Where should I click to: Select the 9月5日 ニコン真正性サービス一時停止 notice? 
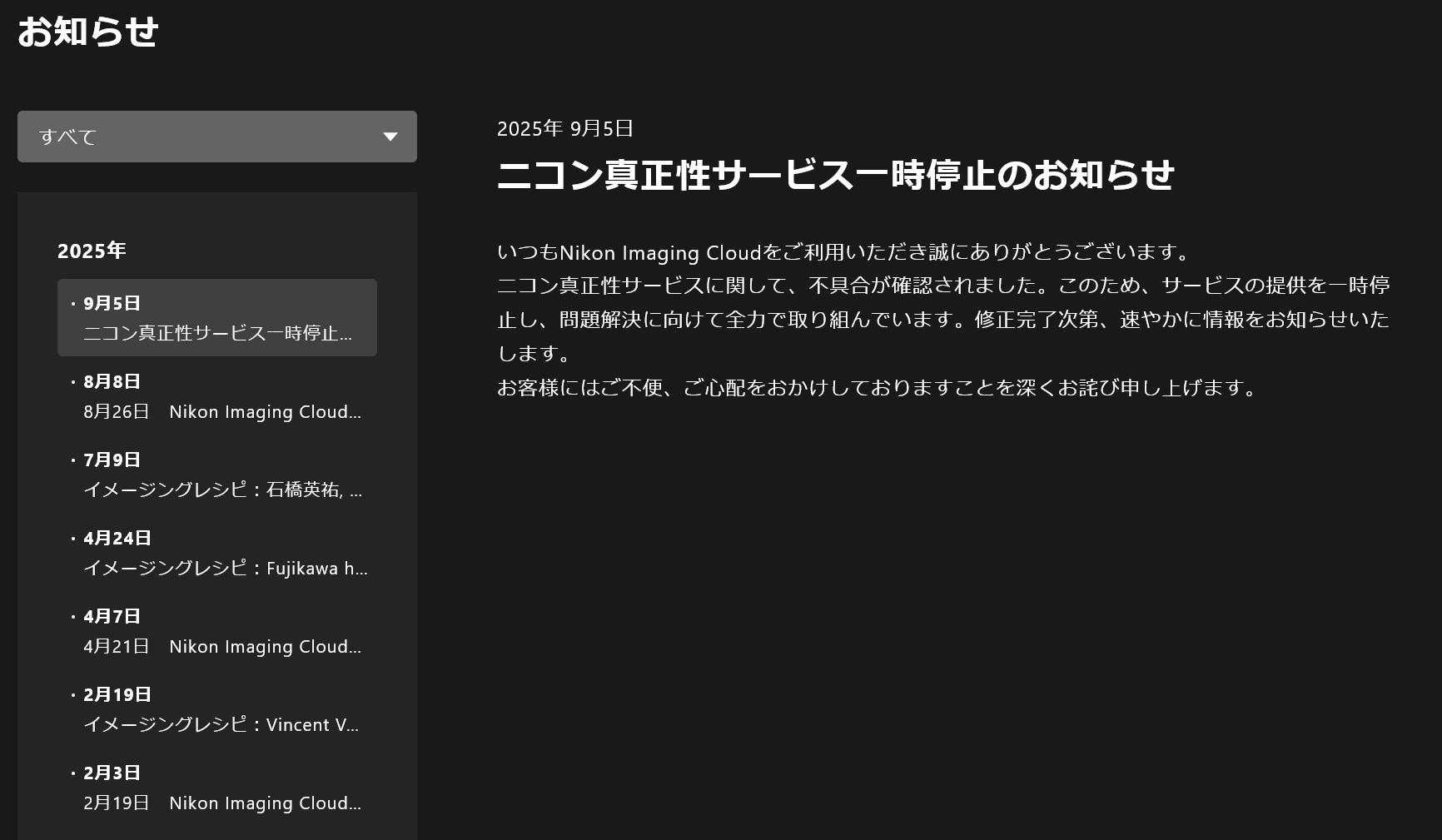(x=216, y=318)
